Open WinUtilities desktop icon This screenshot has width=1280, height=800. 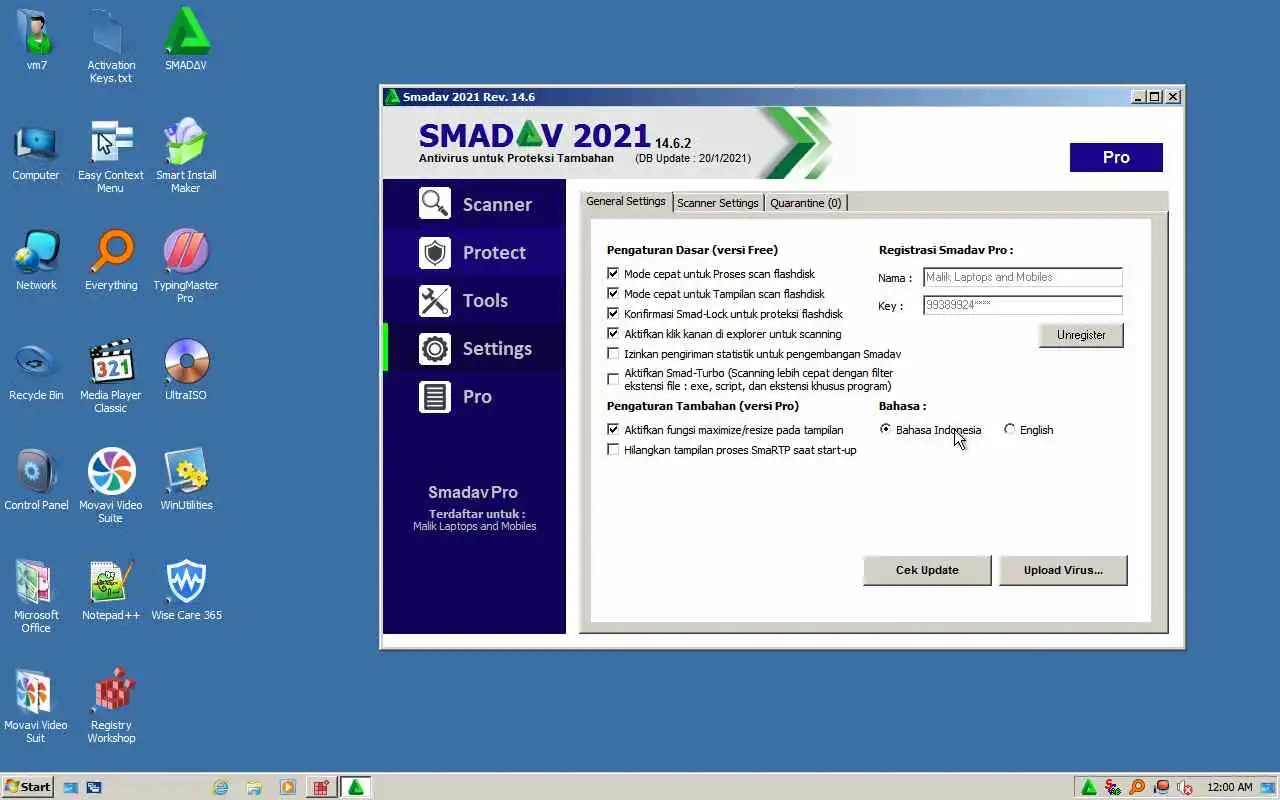[x=186, y=482]
